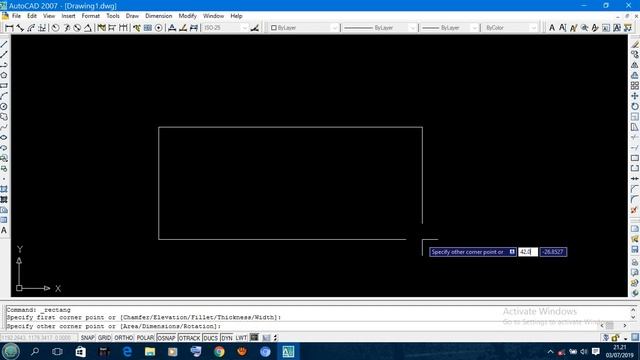Disable OTRACK object snap tracking
The image size is (640, 360).
189,338
